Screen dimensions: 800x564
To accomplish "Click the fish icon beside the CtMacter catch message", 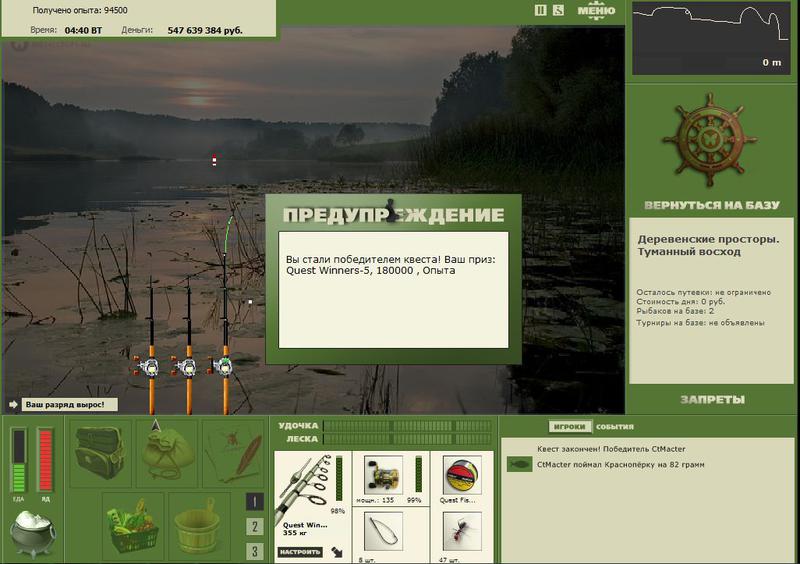I will click(x=519, y=464).
